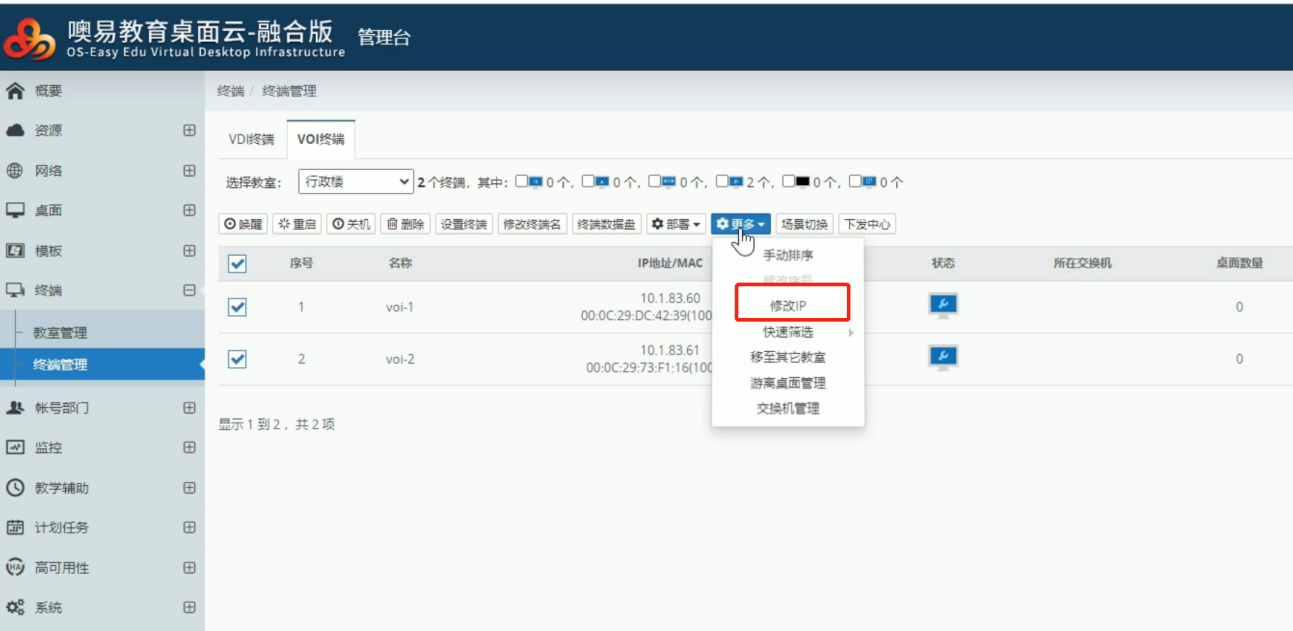This screenshot has width=1293, height=631.
Task: Click the 场景切换 button
Action: [x=804, y=224]
